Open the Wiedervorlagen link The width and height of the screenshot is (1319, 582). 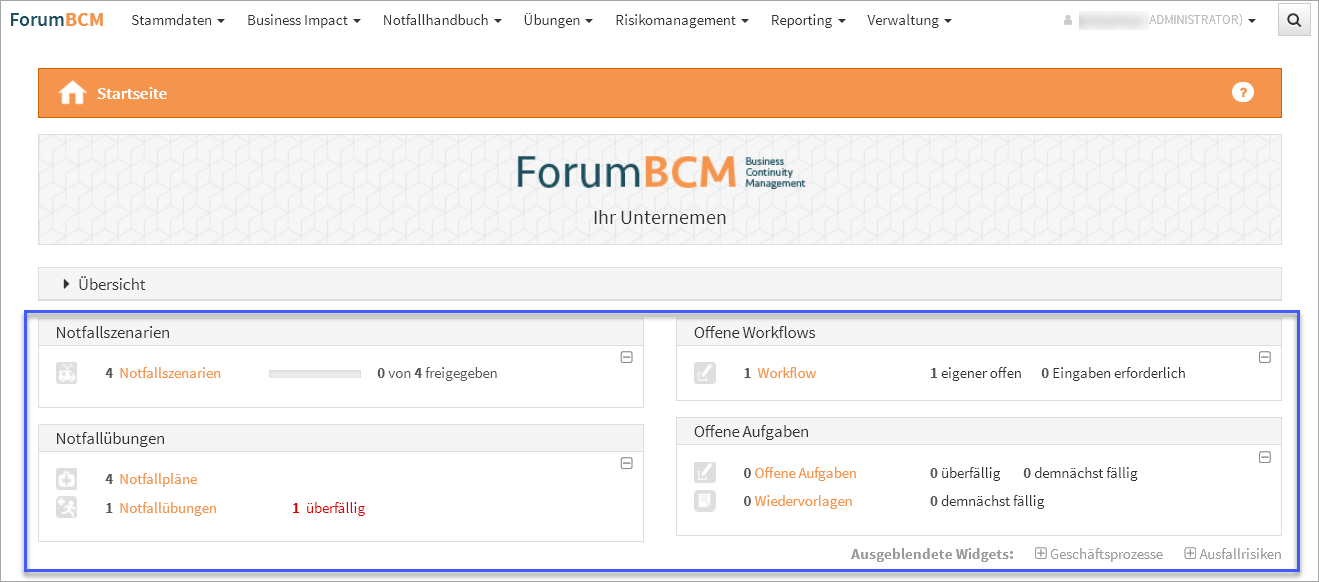point(803,501)
